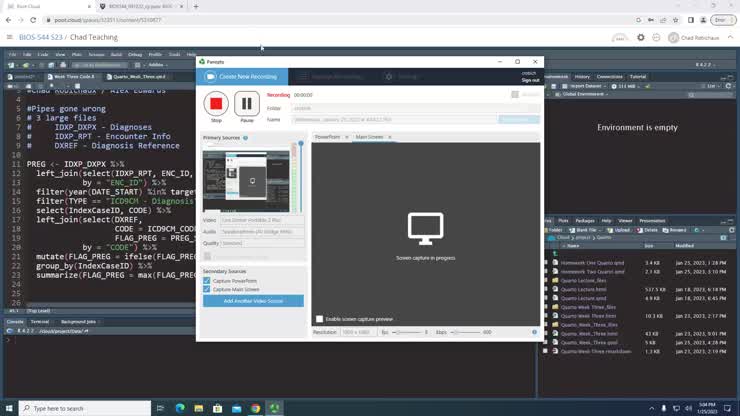Open the posit.cloud hamburger menu

[x=9, y=37]
